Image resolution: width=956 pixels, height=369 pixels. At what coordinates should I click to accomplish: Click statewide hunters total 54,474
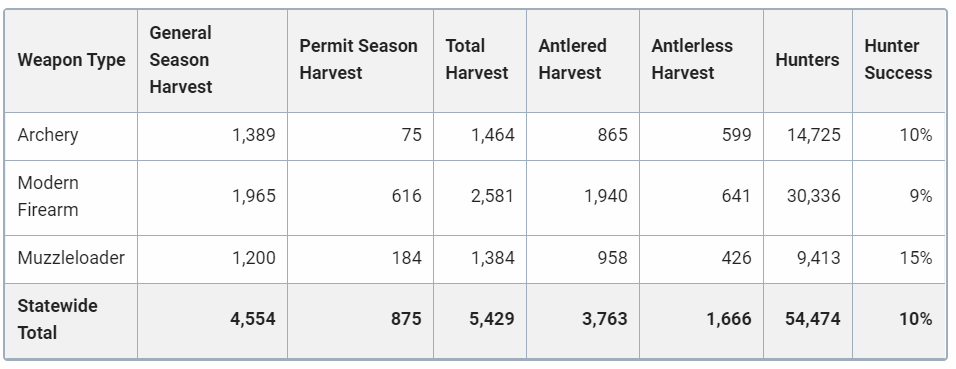point(813,319)
